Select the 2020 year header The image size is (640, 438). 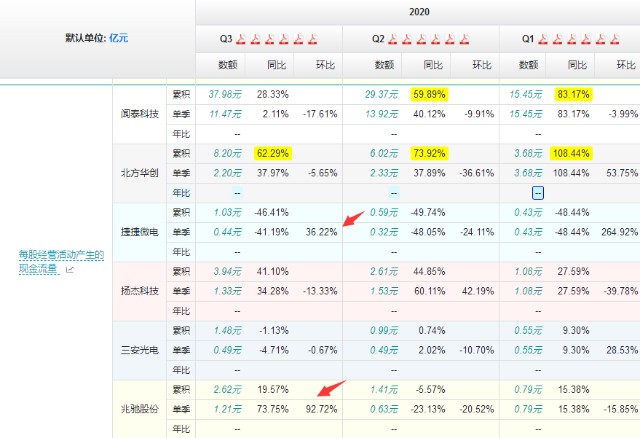click(x=418, y=12)
